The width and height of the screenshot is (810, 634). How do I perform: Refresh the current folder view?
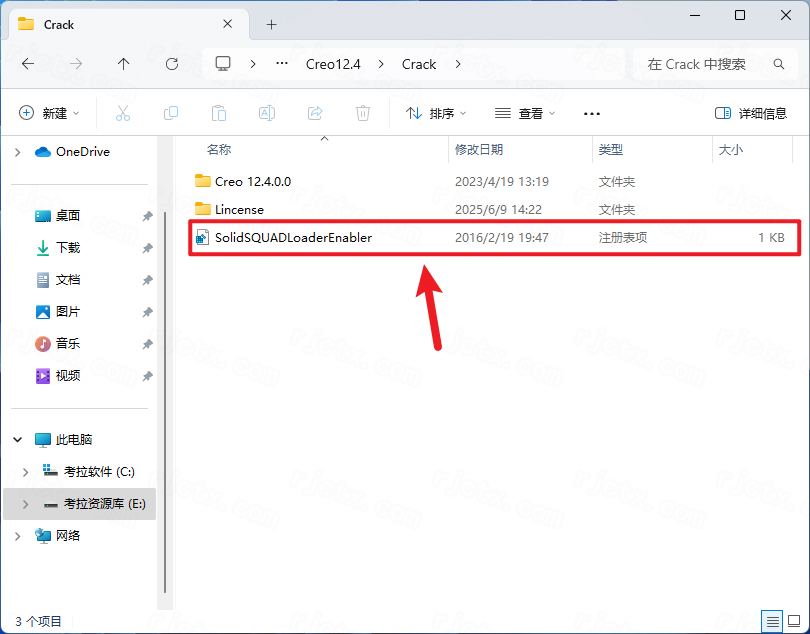(172, 64)
